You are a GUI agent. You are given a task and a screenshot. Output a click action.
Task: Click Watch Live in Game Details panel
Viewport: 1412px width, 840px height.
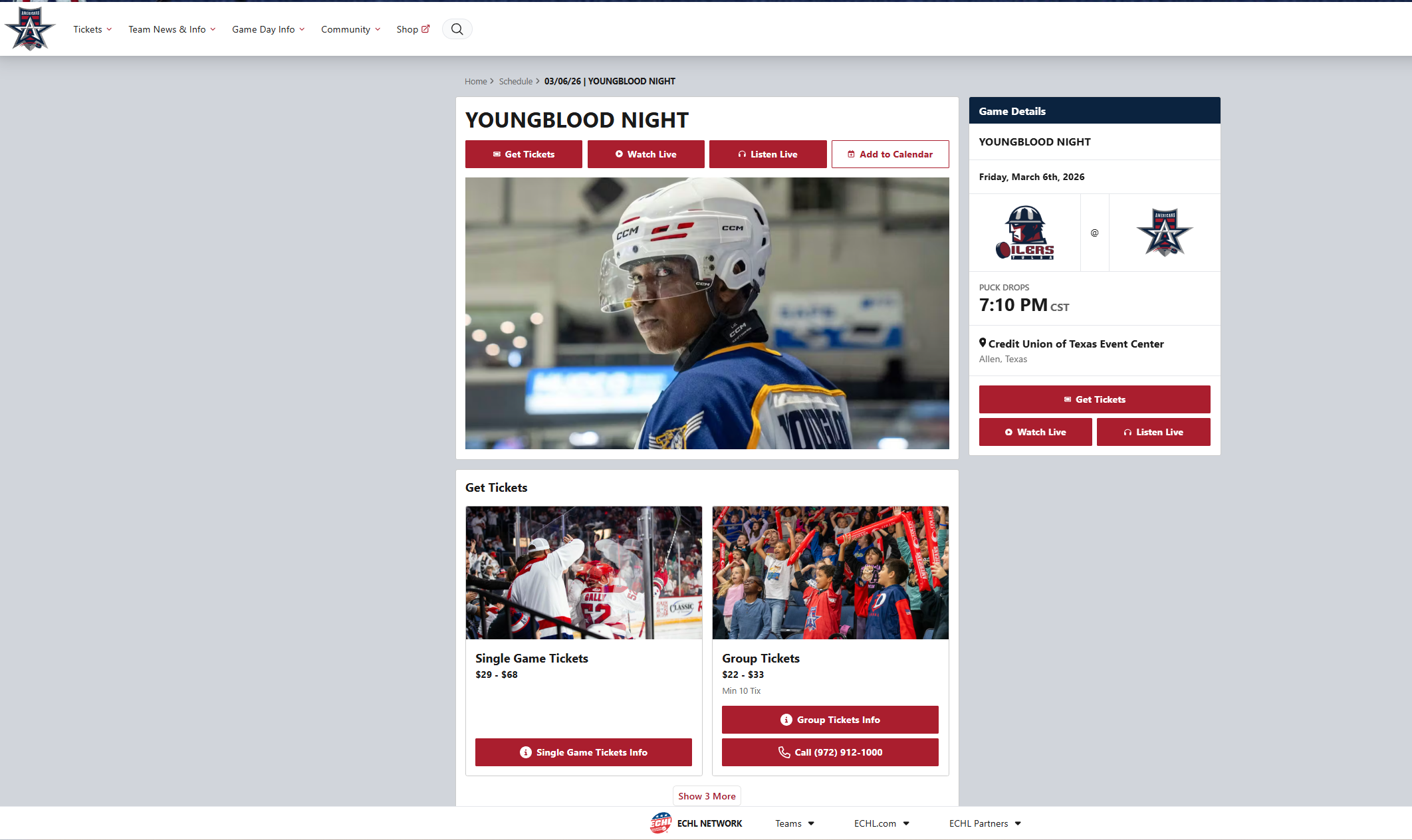point(1036,432)
